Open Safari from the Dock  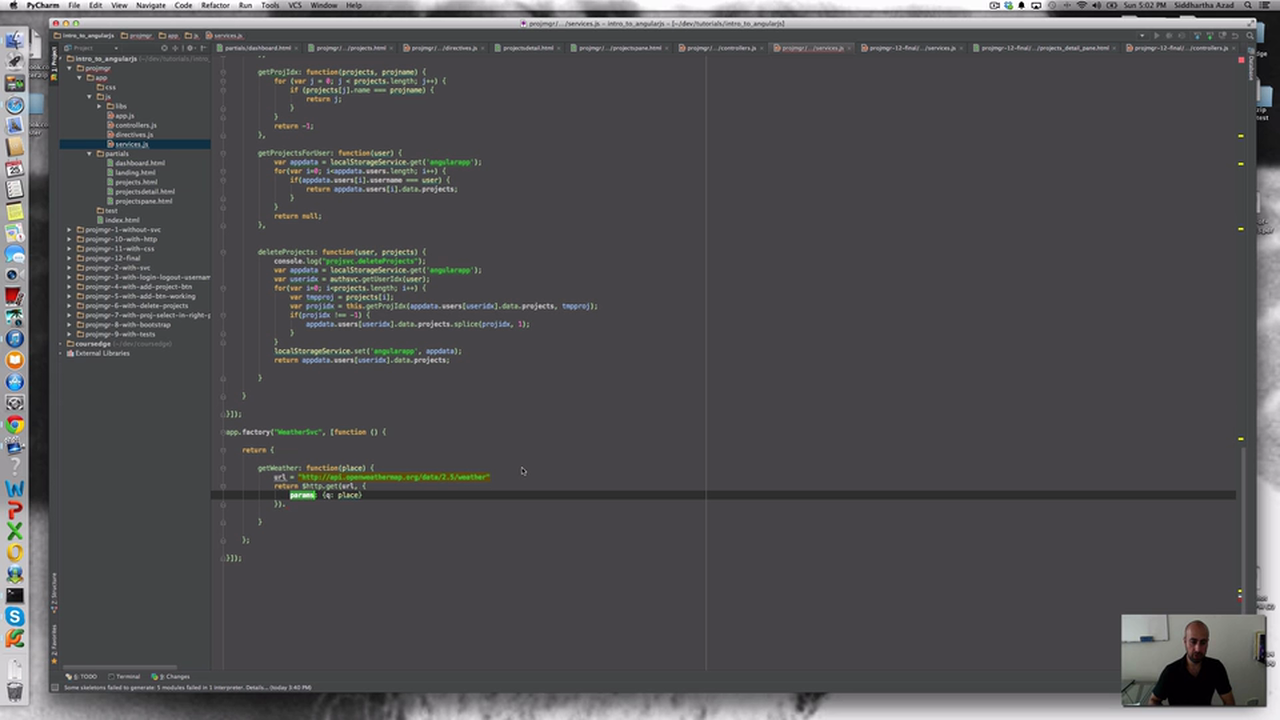[x=14, y=105]
